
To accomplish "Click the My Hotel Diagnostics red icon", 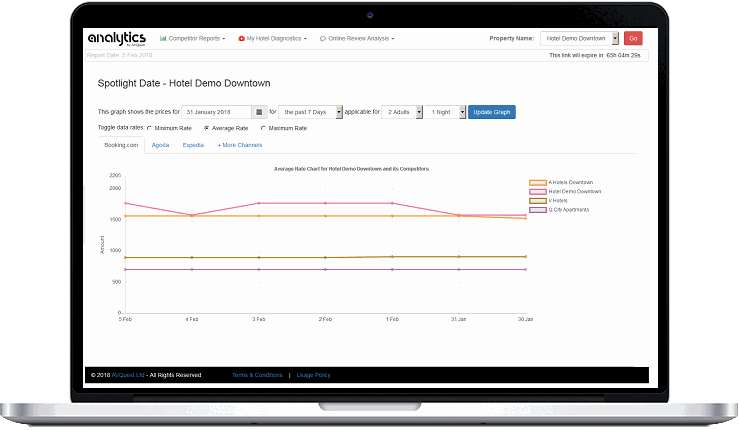I will (240, 38).
